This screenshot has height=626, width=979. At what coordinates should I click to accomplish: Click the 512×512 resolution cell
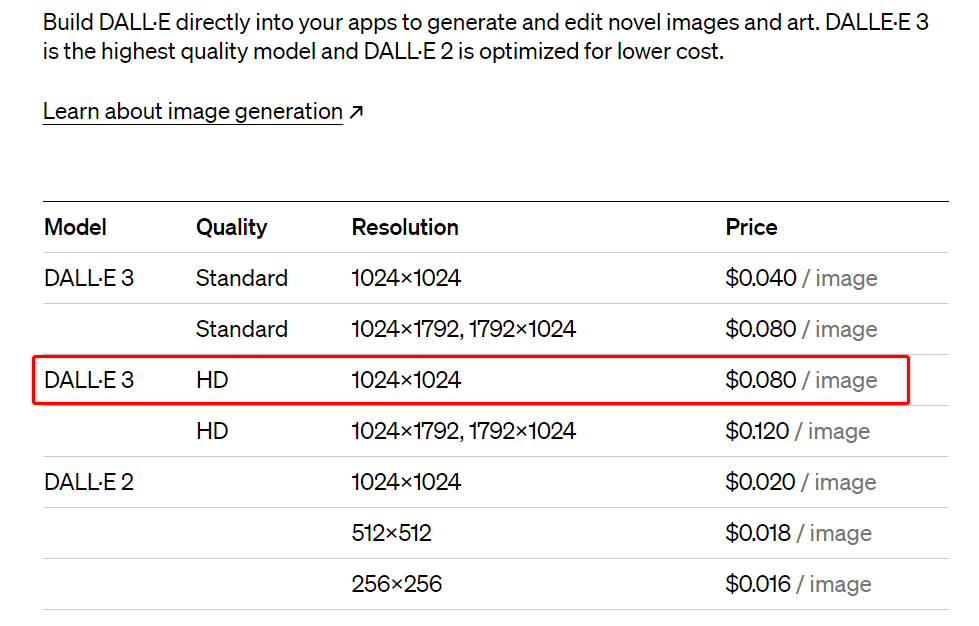pyautogui.click(x=391, y=534)
